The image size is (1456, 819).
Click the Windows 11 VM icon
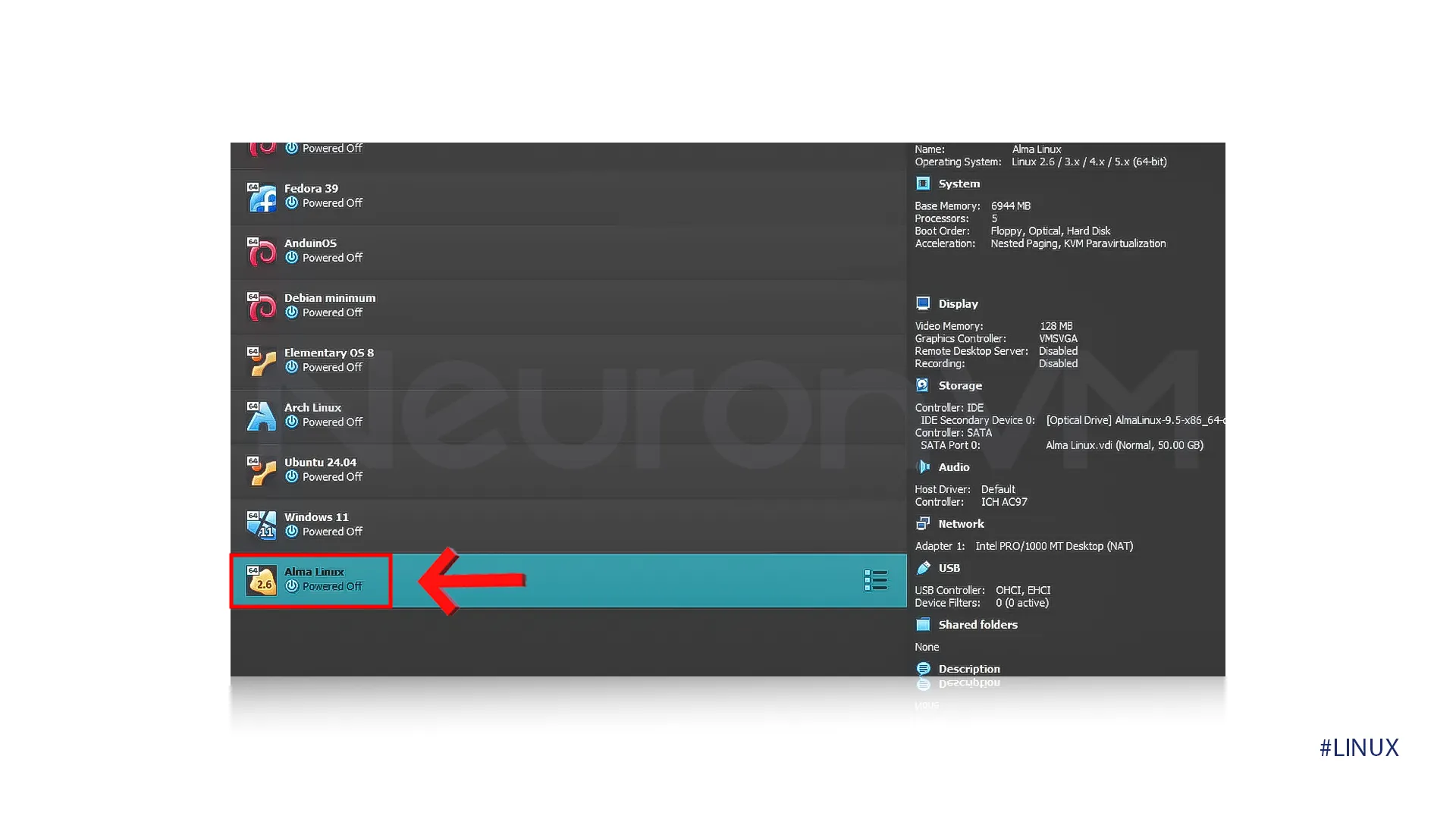click(x=262, y=526)
